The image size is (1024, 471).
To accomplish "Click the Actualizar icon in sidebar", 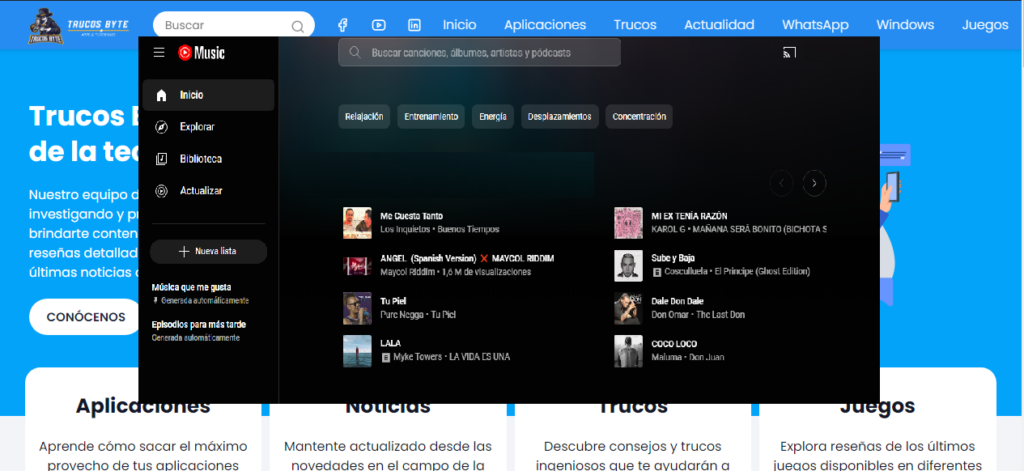I will (161, 191).
